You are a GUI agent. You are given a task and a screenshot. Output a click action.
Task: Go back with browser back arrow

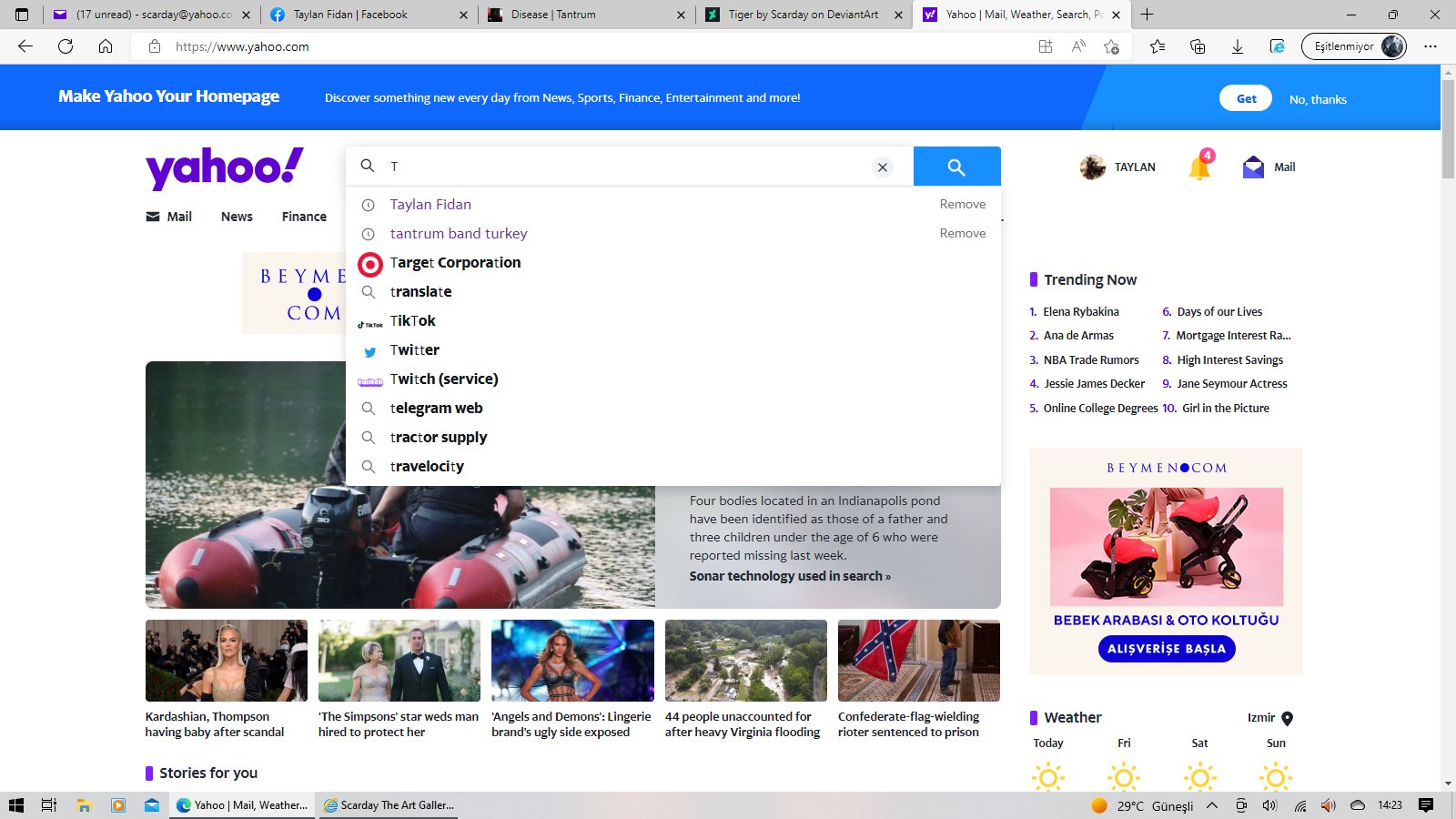coord(25,46)
